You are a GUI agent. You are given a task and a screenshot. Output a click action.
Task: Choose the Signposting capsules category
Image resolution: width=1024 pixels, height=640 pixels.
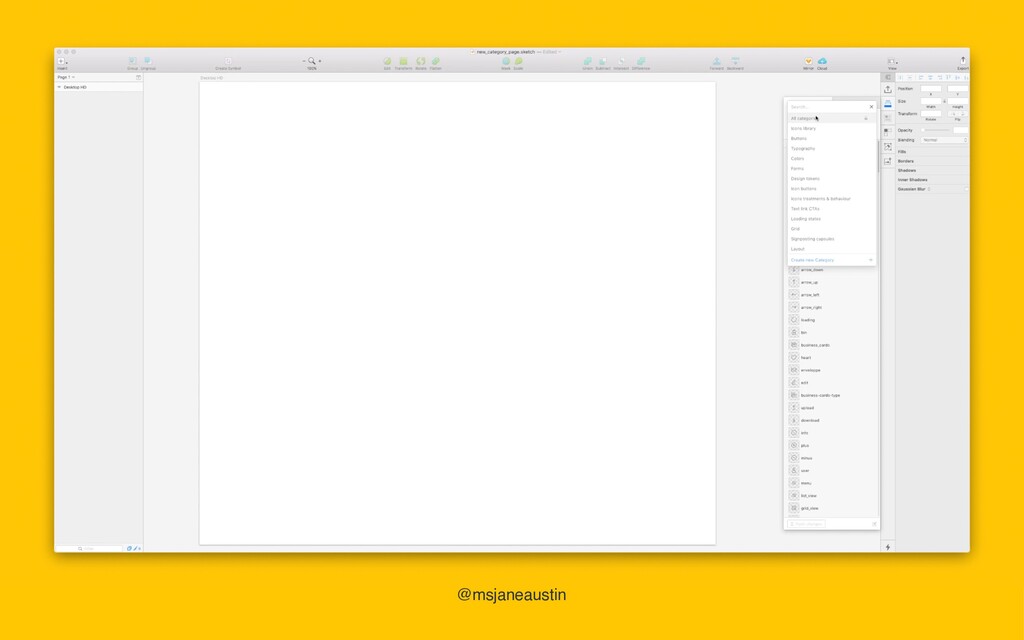830,239
